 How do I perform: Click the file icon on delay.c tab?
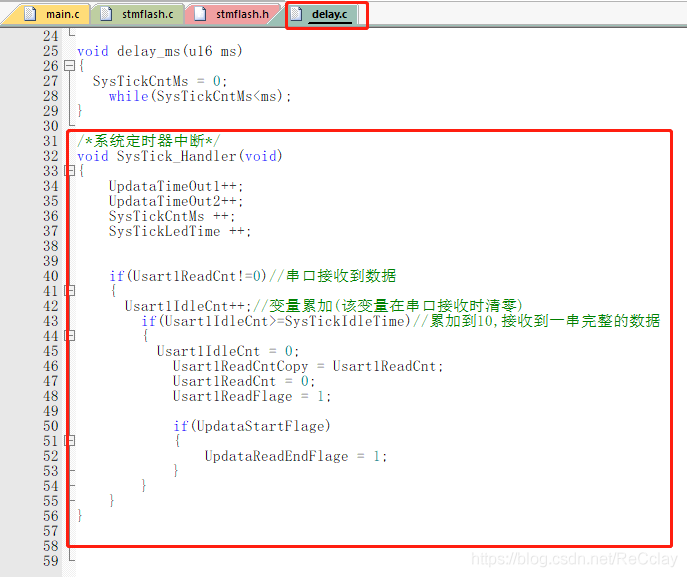(x=297, y=14)
